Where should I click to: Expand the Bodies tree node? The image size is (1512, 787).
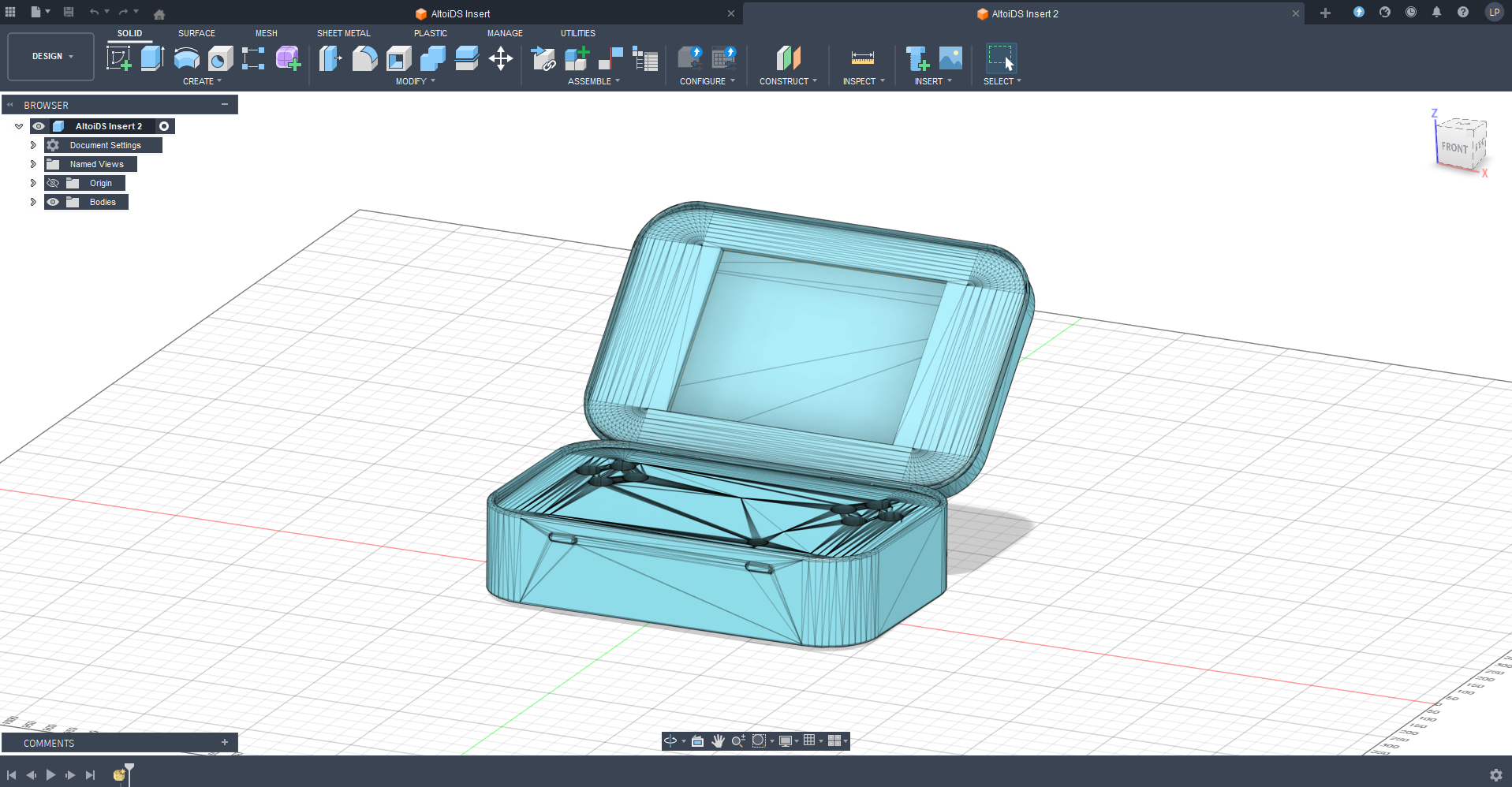click(x=33, y=202)
